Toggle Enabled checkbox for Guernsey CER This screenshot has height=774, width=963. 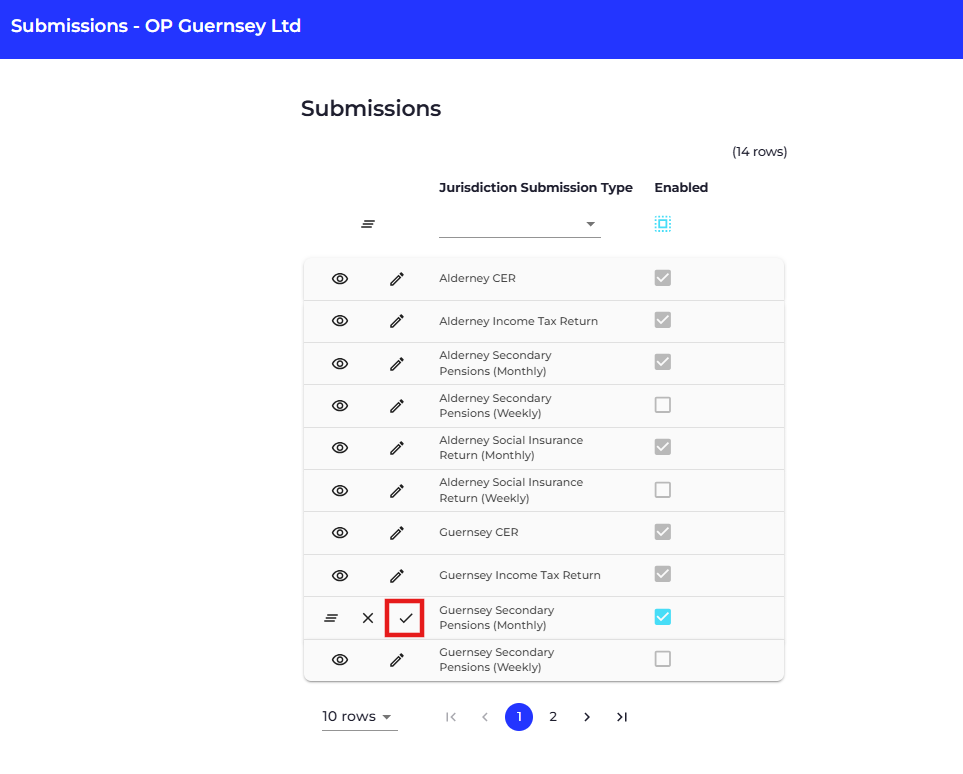663,532
